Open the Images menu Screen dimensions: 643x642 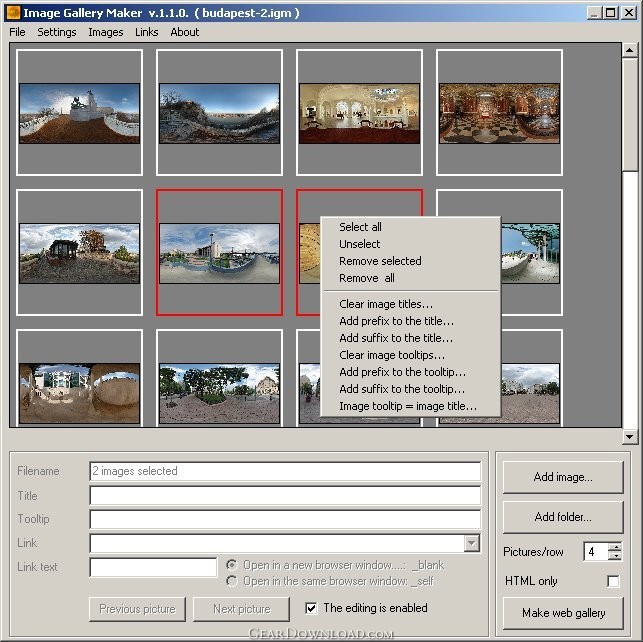(x=106, y=32)
